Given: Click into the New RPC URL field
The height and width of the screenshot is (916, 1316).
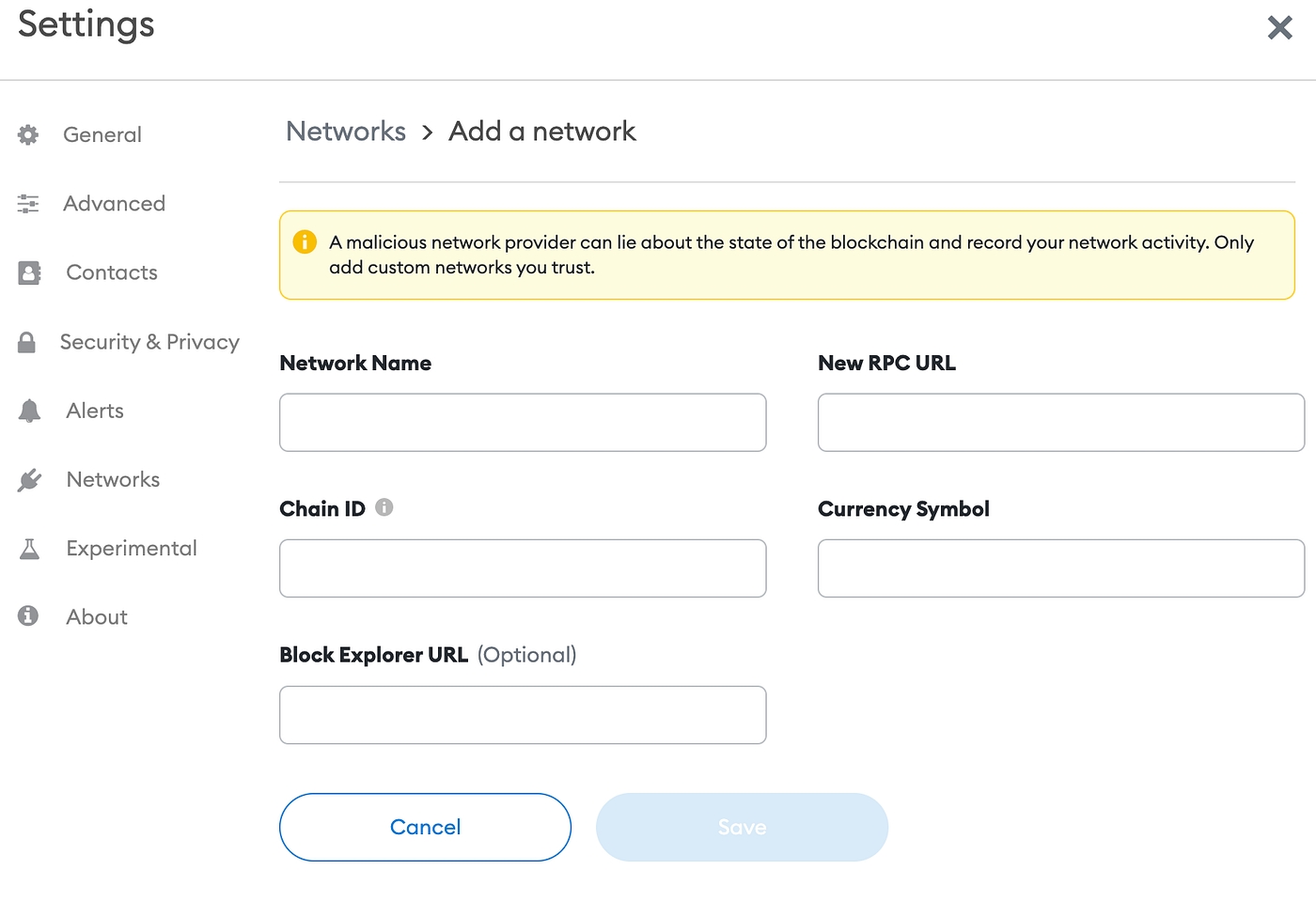Looking at the screenshot, I should point(1060,423).
